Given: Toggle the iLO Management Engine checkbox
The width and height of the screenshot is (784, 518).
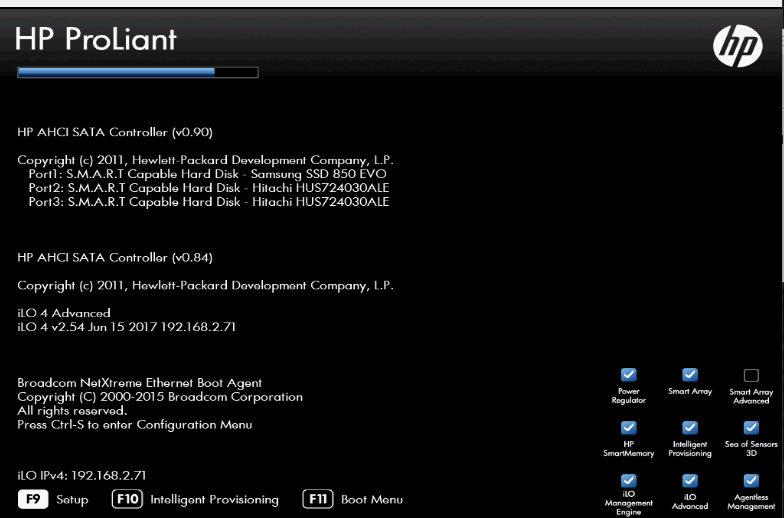Looking at the screenshot, I should pos(629,480).
